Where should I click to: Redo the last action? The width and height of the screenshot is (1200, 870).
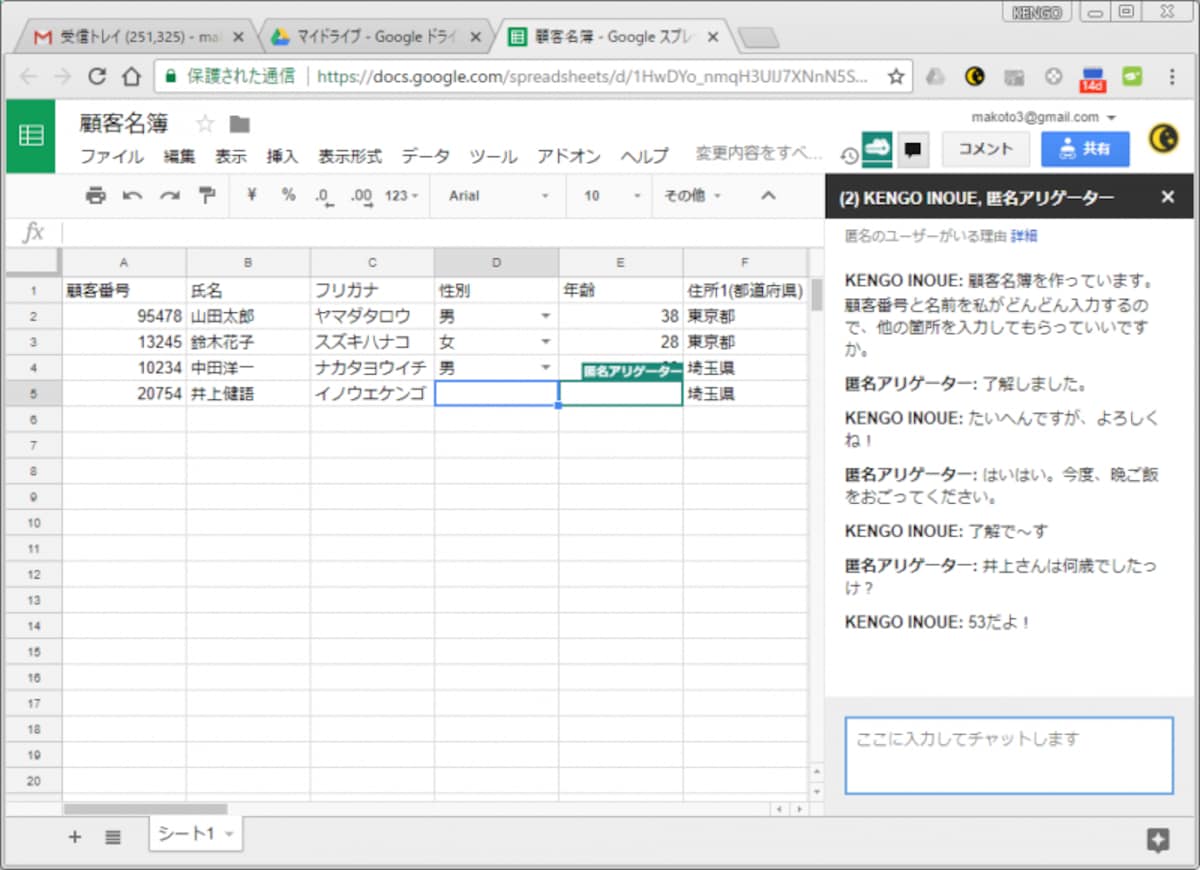(x=169, y=196)
